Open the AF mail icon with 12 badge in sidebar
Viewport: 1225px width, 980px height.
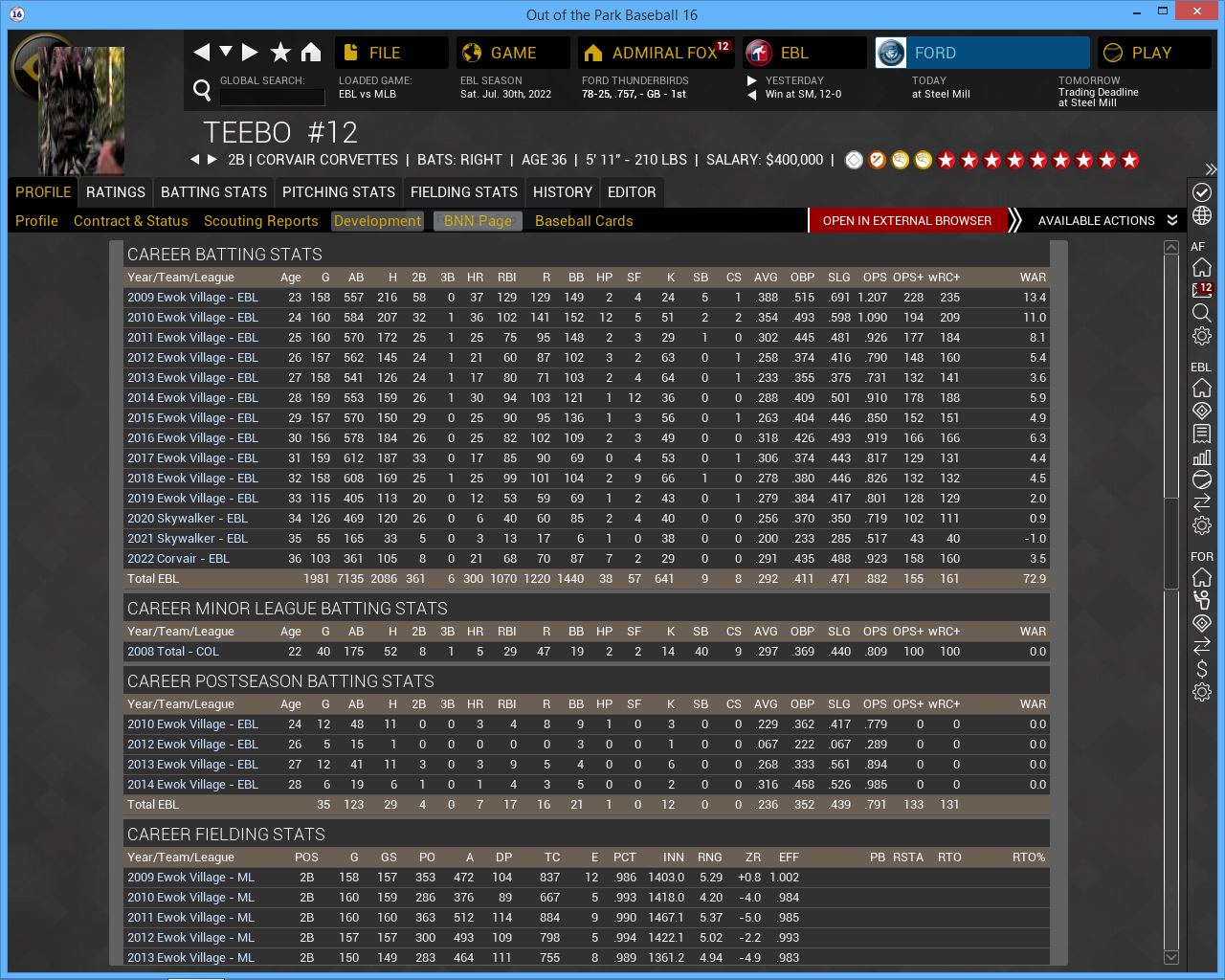coord(1202,290)
